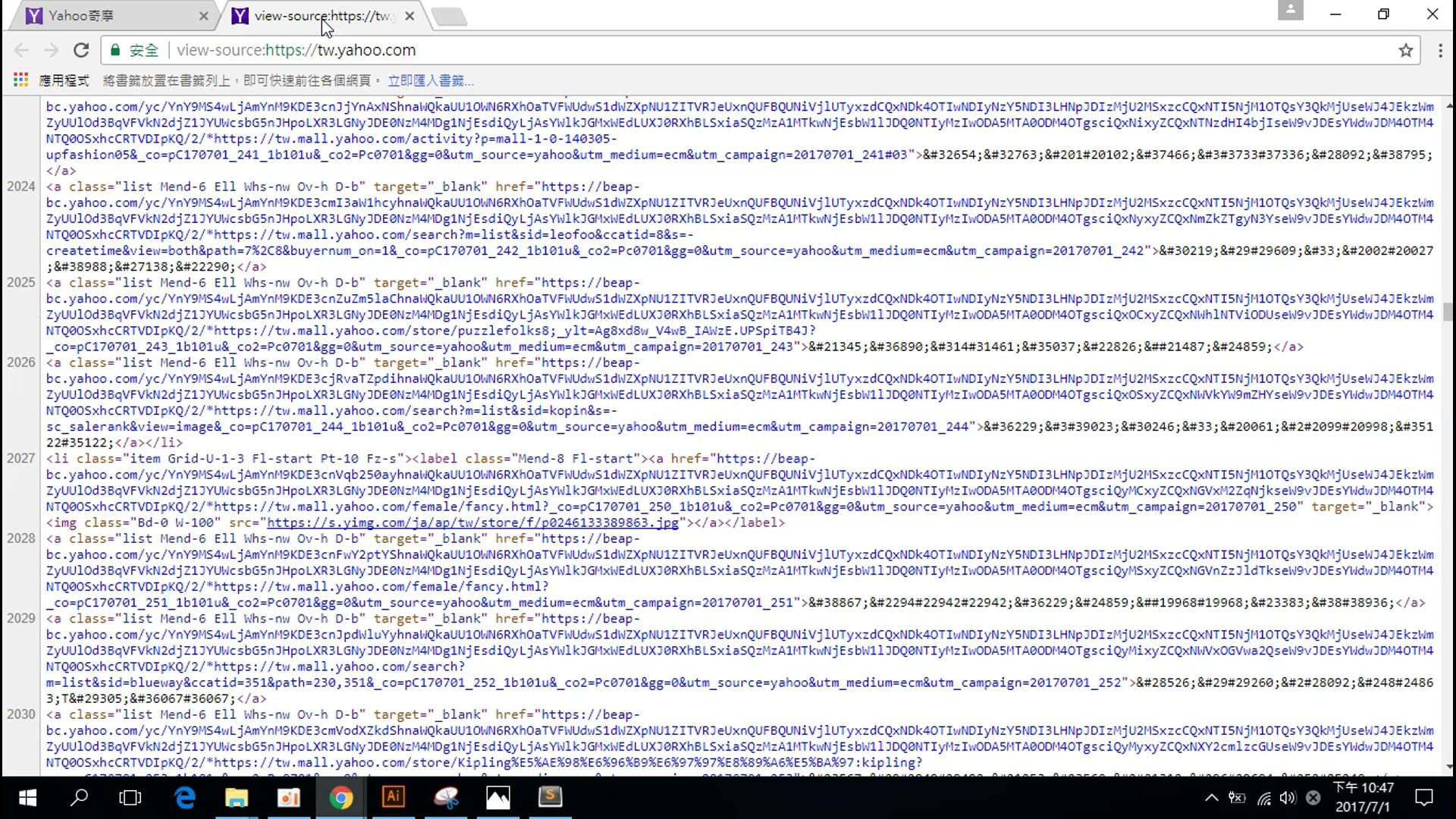The image size is (1456, 819).
Task: Open the volume control in the tray
Action: click(x=1288, y=797)
